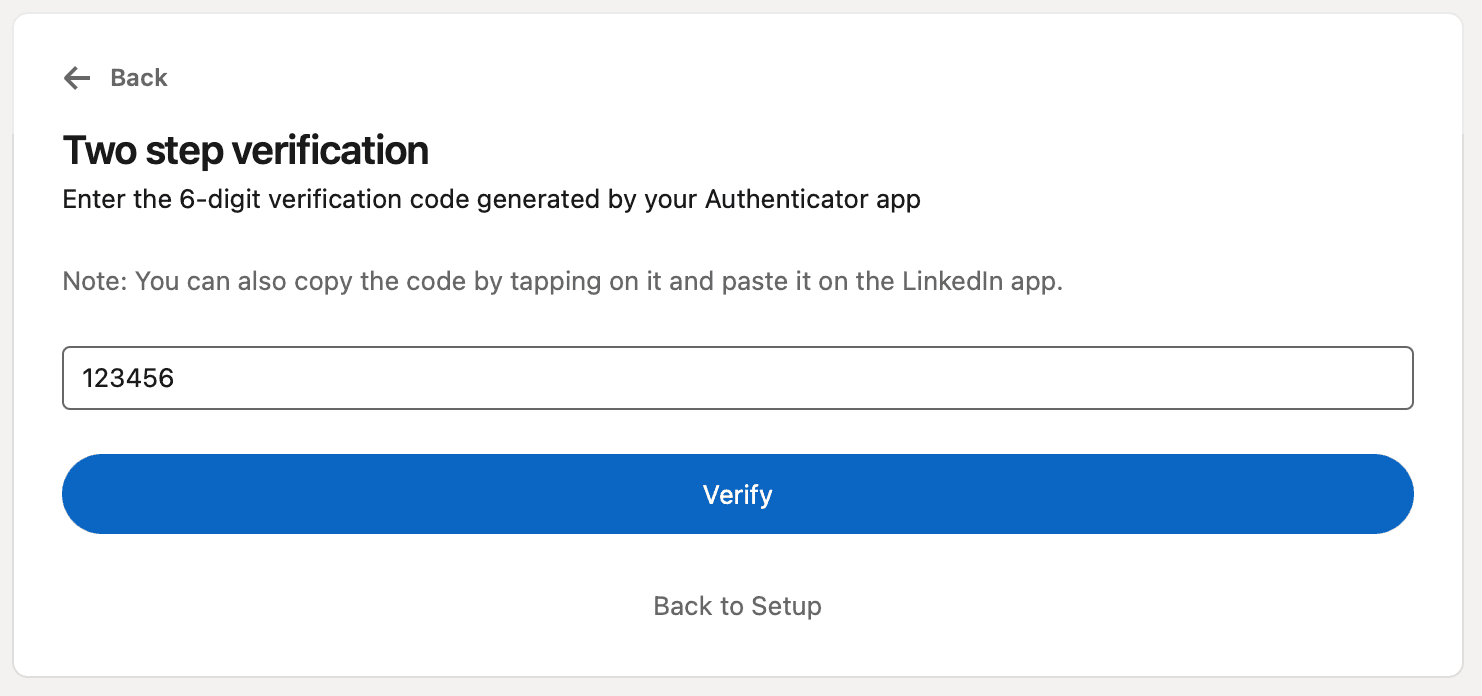Open the Back to Setup link

pyautogui.click(x=738, y=606)
